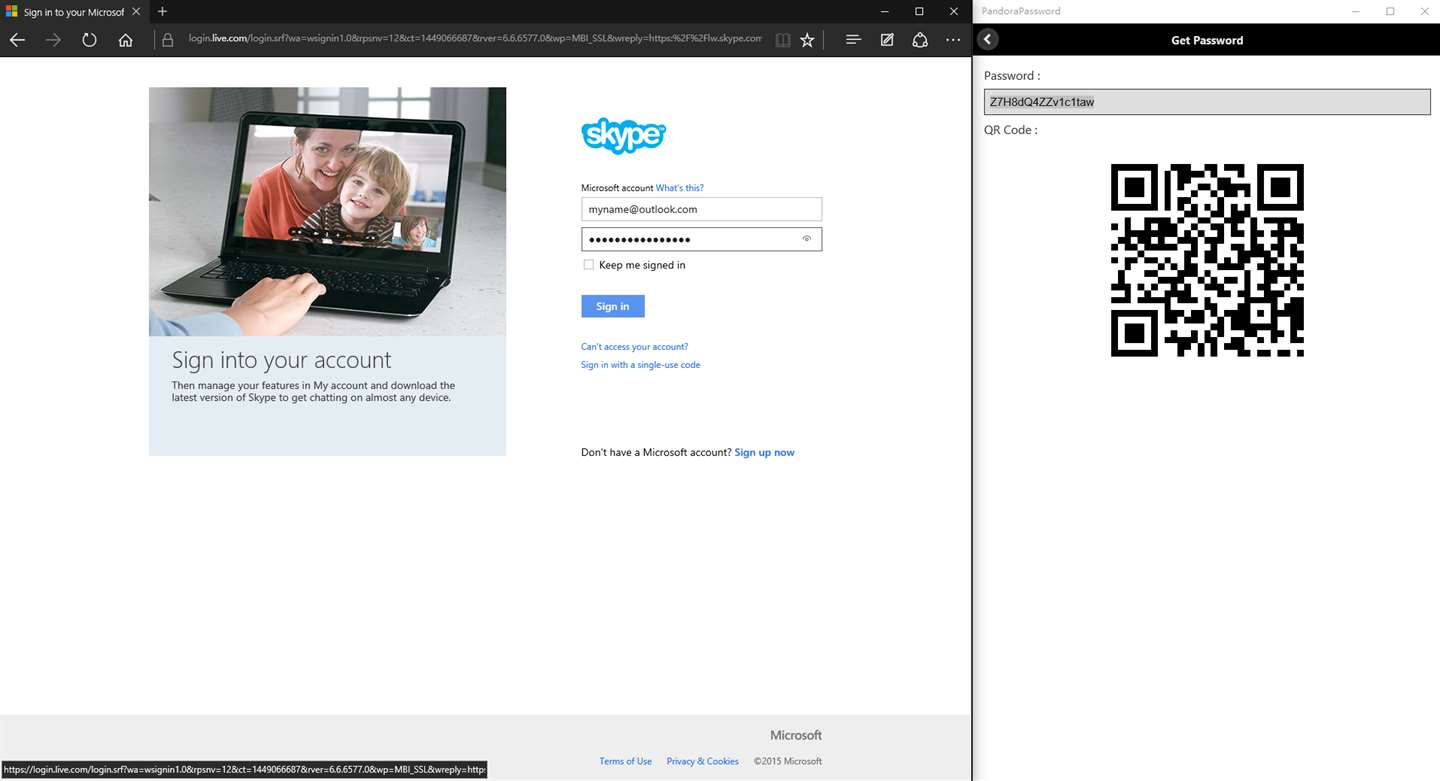The width and height of the screenshot is (1440, 781).
Task: Open the Edge home page button
Action: pyautogui.click(x=125, y=40)
